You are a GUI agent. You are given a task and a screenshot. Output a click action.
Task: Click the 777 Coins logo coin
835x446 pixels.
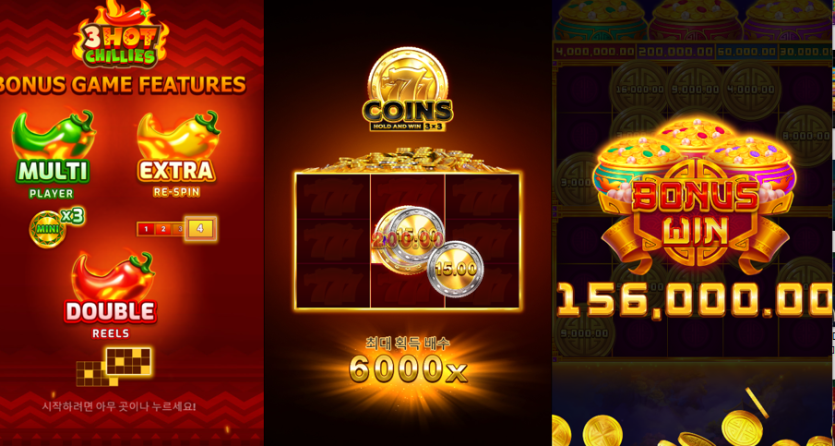pos(407,89)
